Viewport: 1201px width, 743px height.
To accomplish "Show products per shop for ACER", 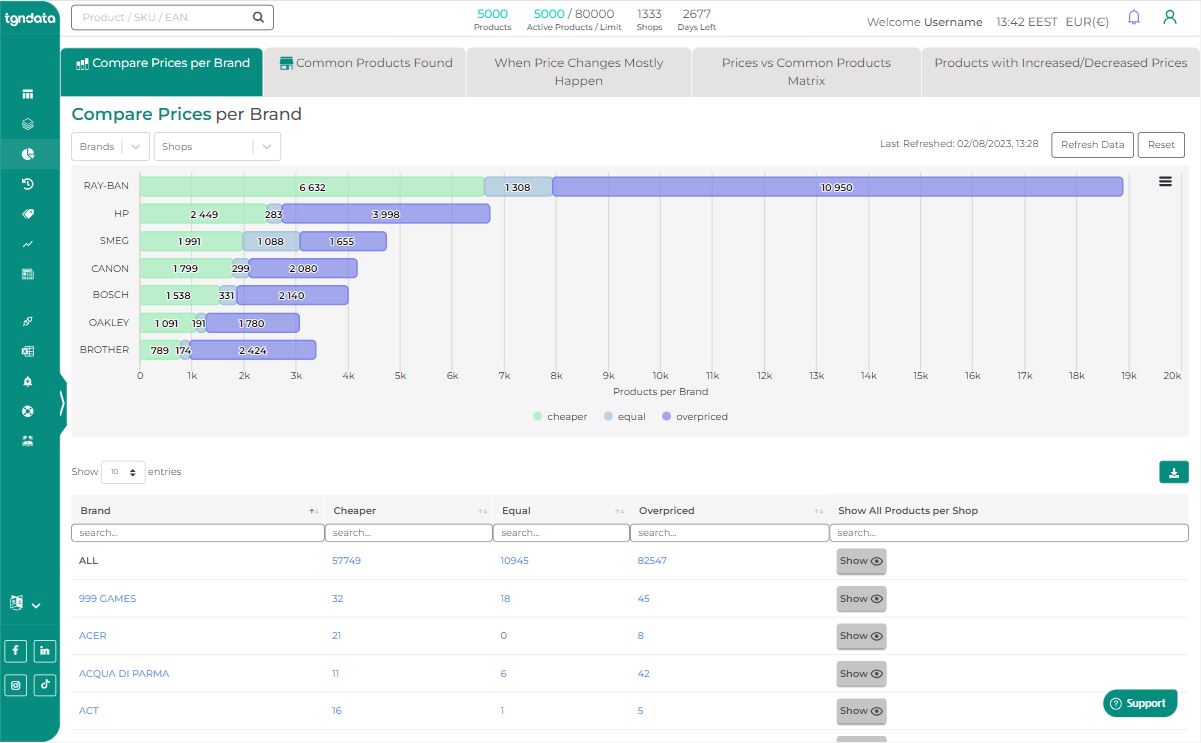I will [861, 636].
